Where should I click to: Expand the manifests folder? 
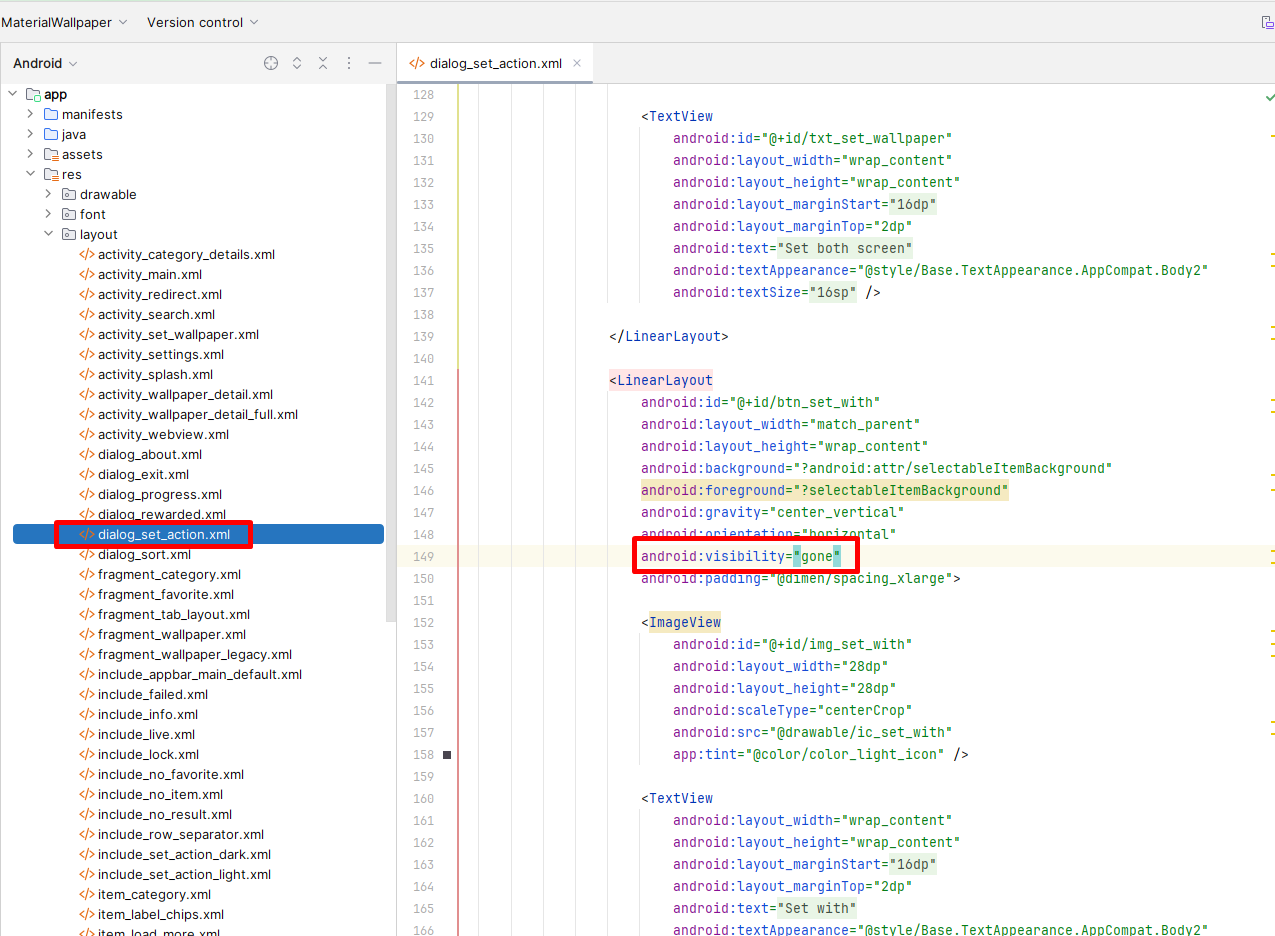(31, 114)
